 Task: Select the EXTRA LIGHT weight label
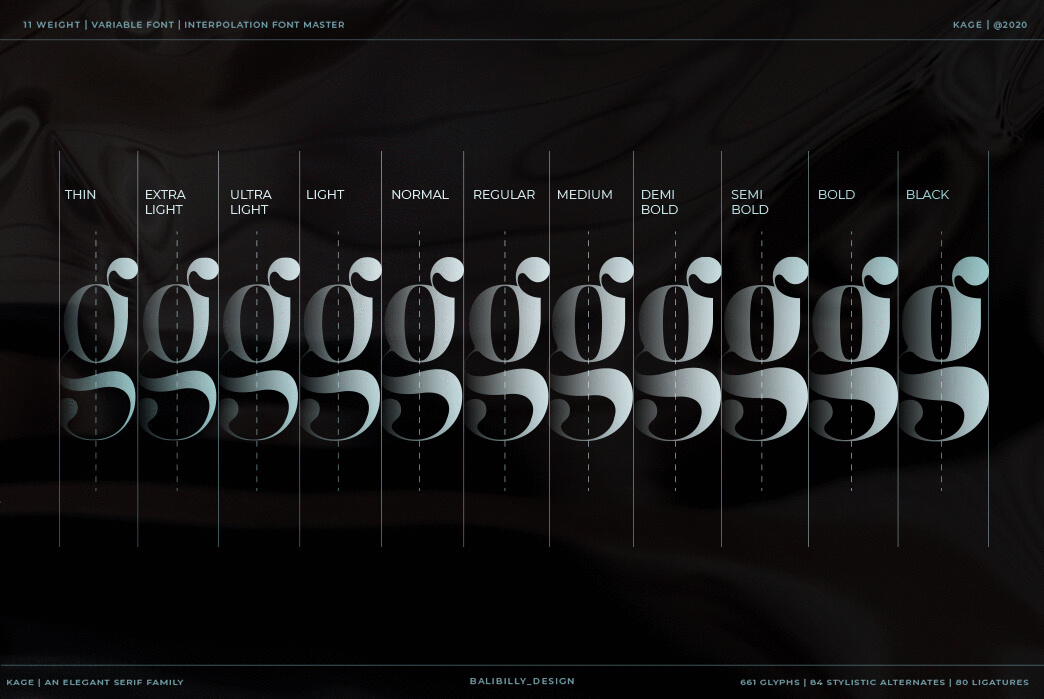click(165, 202)
